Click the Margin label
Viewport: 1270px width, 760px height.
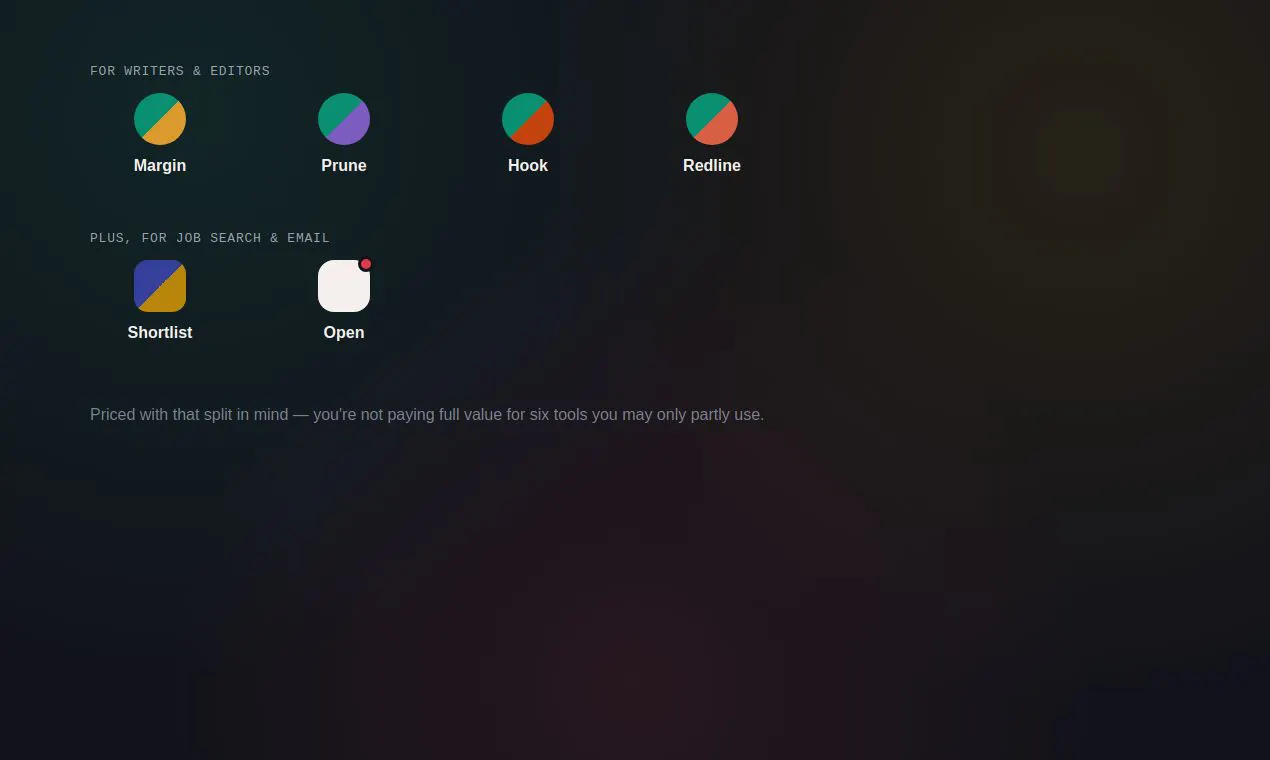[160, 166]
